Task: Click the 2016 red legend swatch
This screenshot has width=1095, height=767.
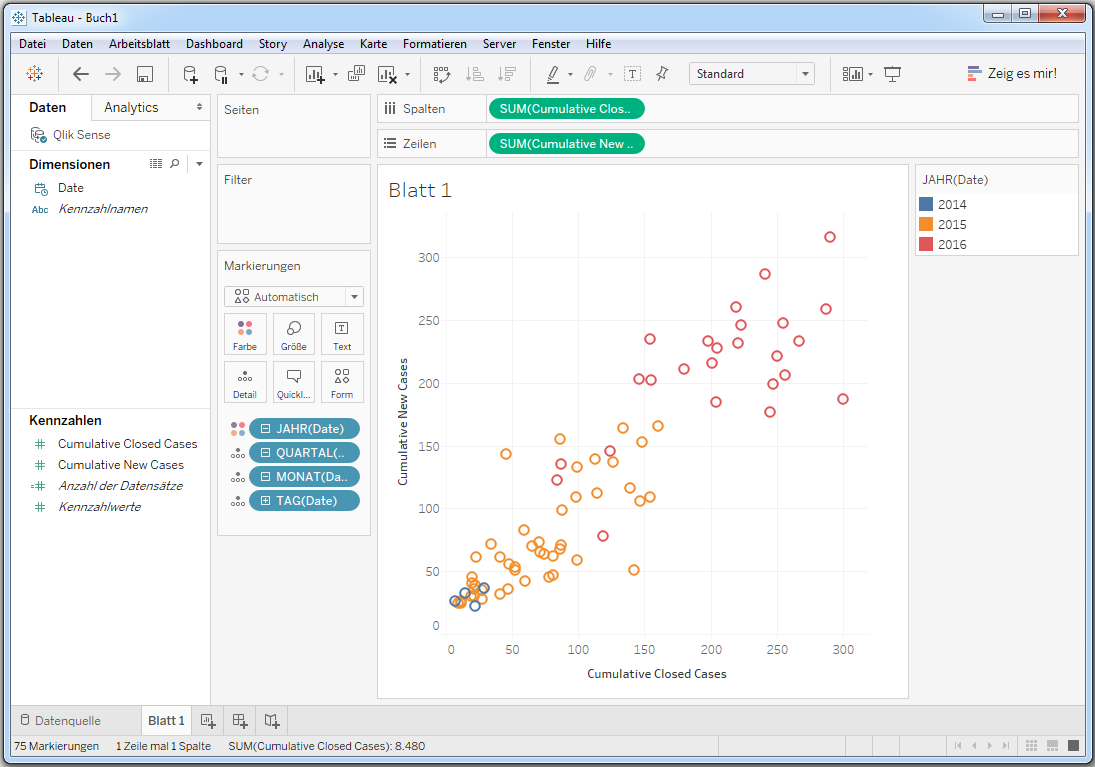Action: pyautogui.click(x=926, y=244)
